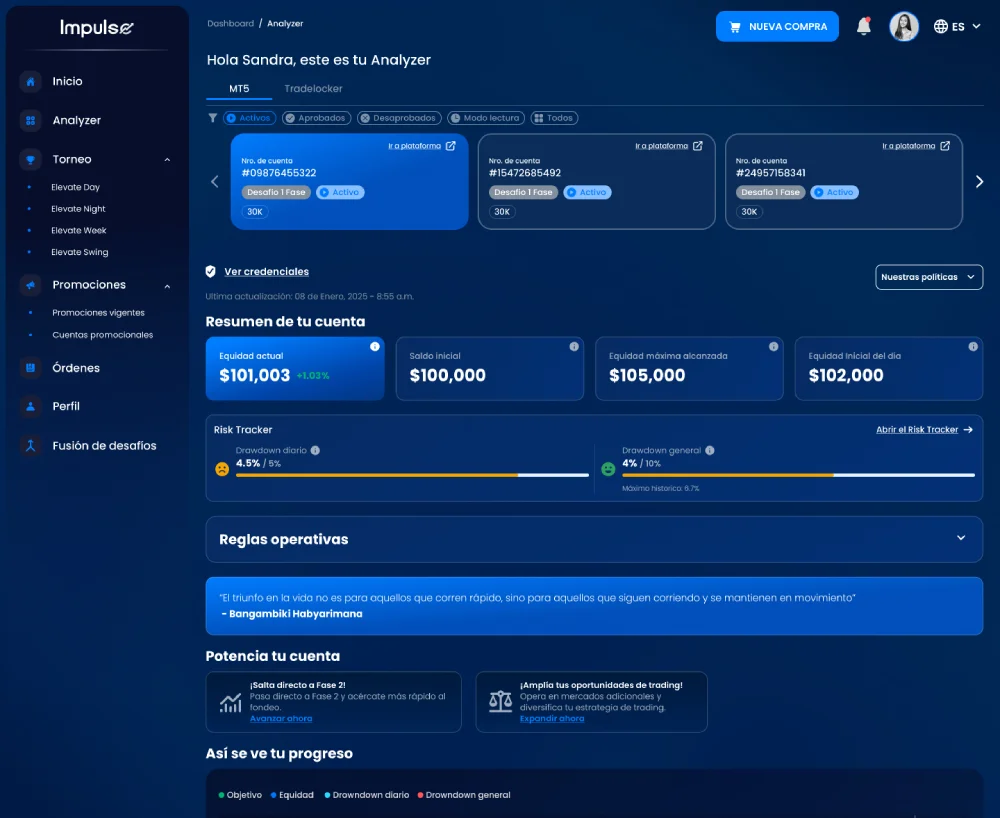This screenshot has width=1000, height=818.
Task: Click info icon next to Drawdown general
Action: pos(710,450)
